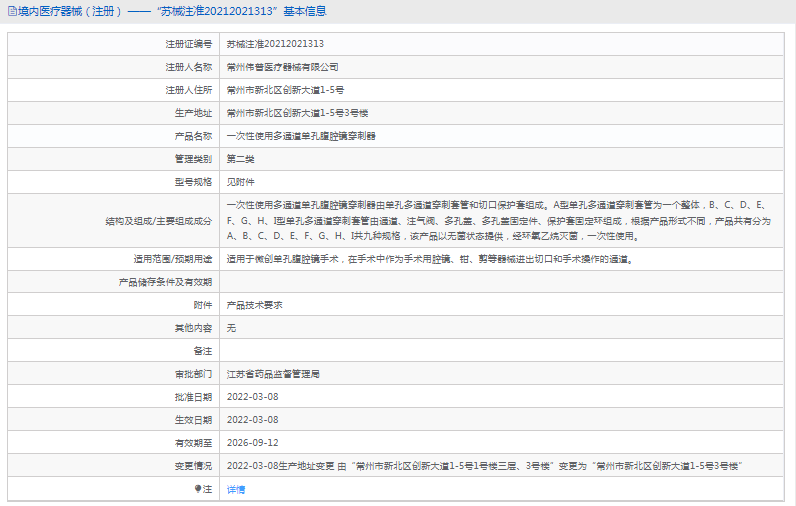Select registration number 苏械注准20212021313 value
The image size is (796, 506).
(x=275, y=44)
